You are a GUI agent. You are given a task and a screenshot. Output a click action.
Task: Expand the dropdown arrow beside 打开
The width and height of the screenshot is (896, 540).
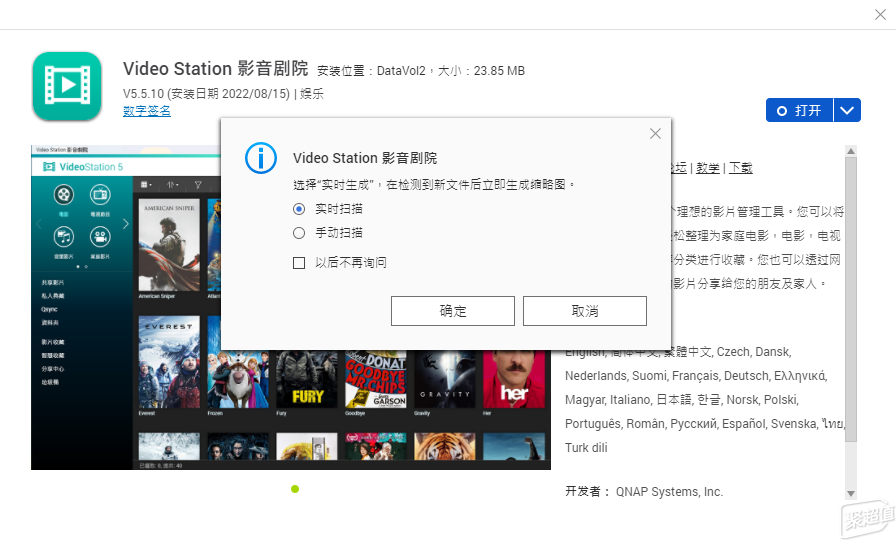tap(847, 110)
